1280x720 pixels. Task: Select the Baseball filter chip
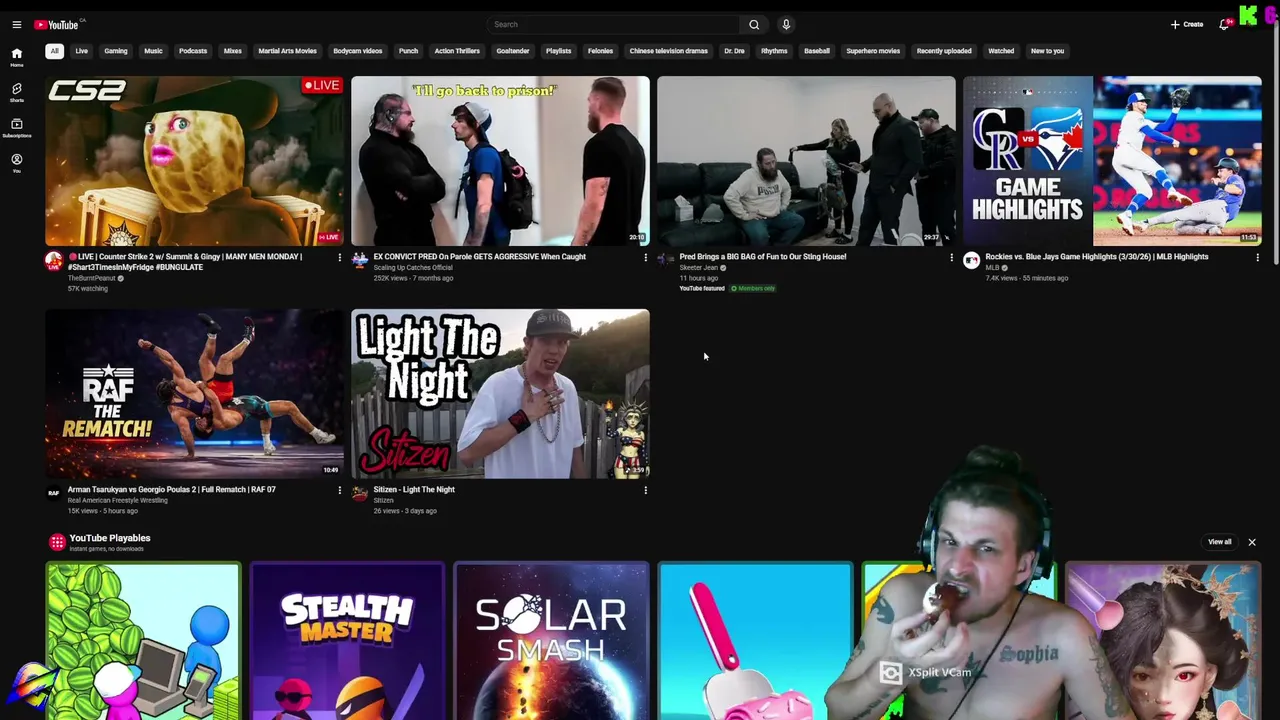817,51
